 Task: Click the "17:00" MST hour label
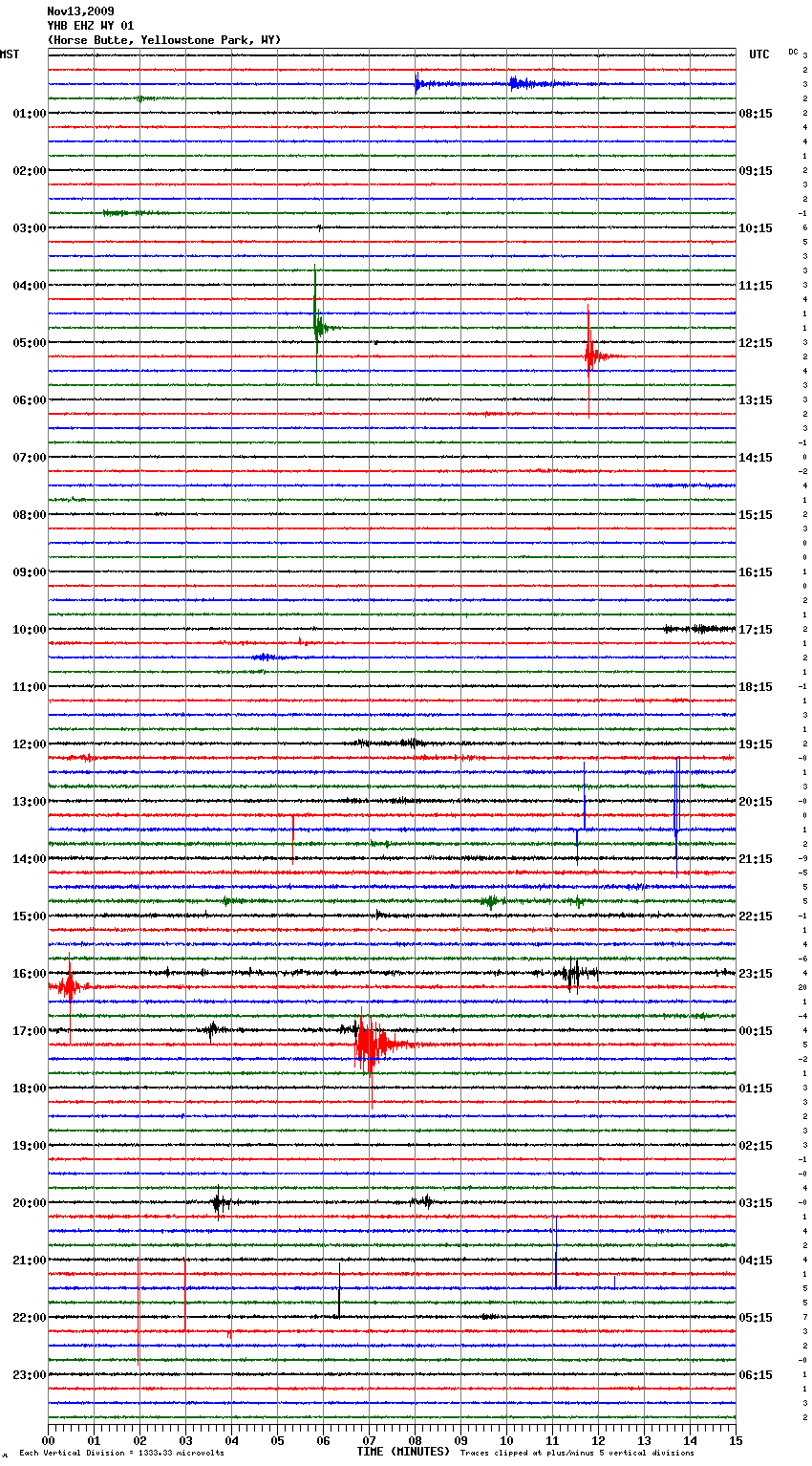(x=30, y=1031)
